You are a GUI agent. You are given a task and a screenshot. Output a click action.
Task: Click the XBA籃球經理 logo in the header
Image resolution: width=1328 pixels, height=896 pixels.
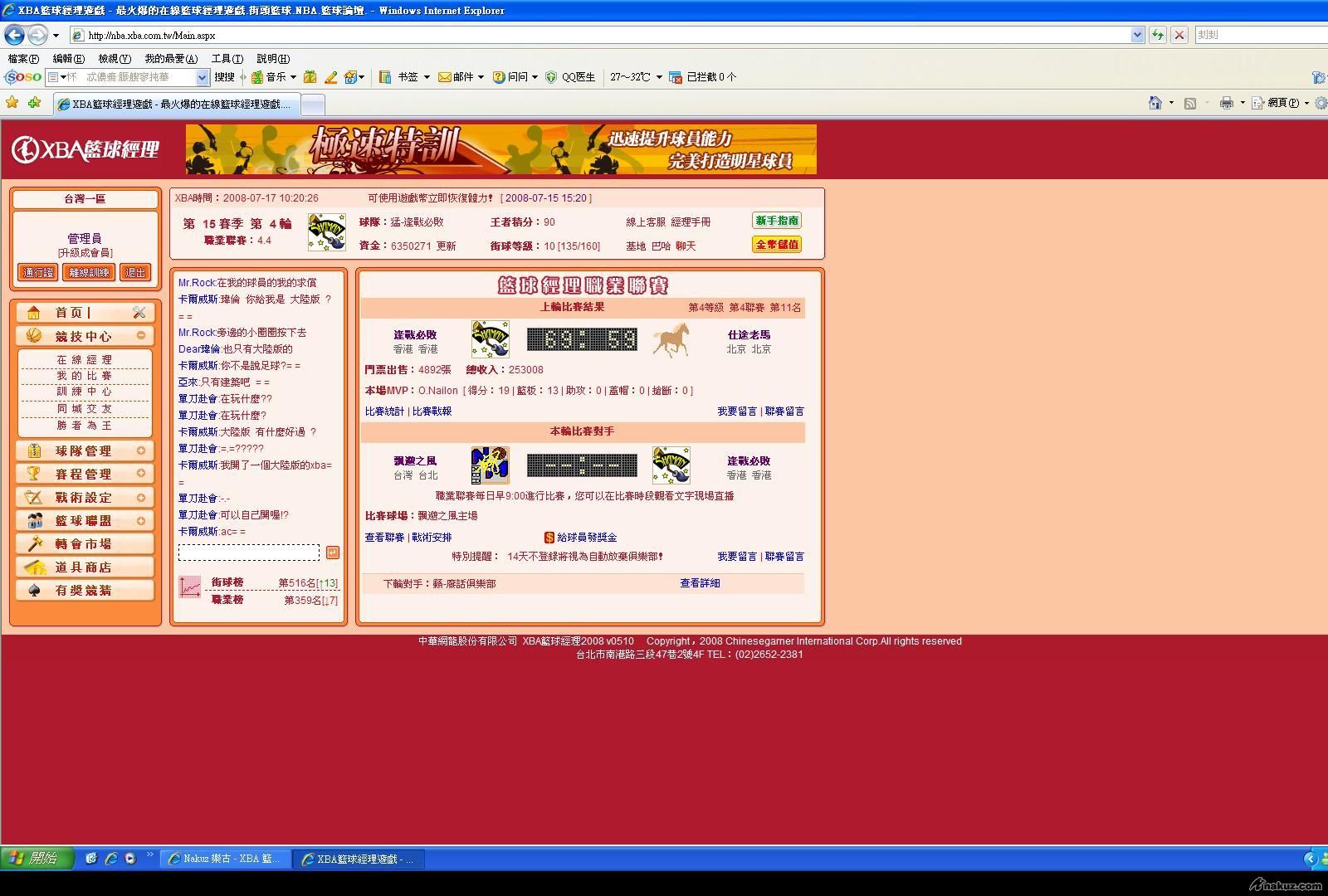tap(85, 149)
